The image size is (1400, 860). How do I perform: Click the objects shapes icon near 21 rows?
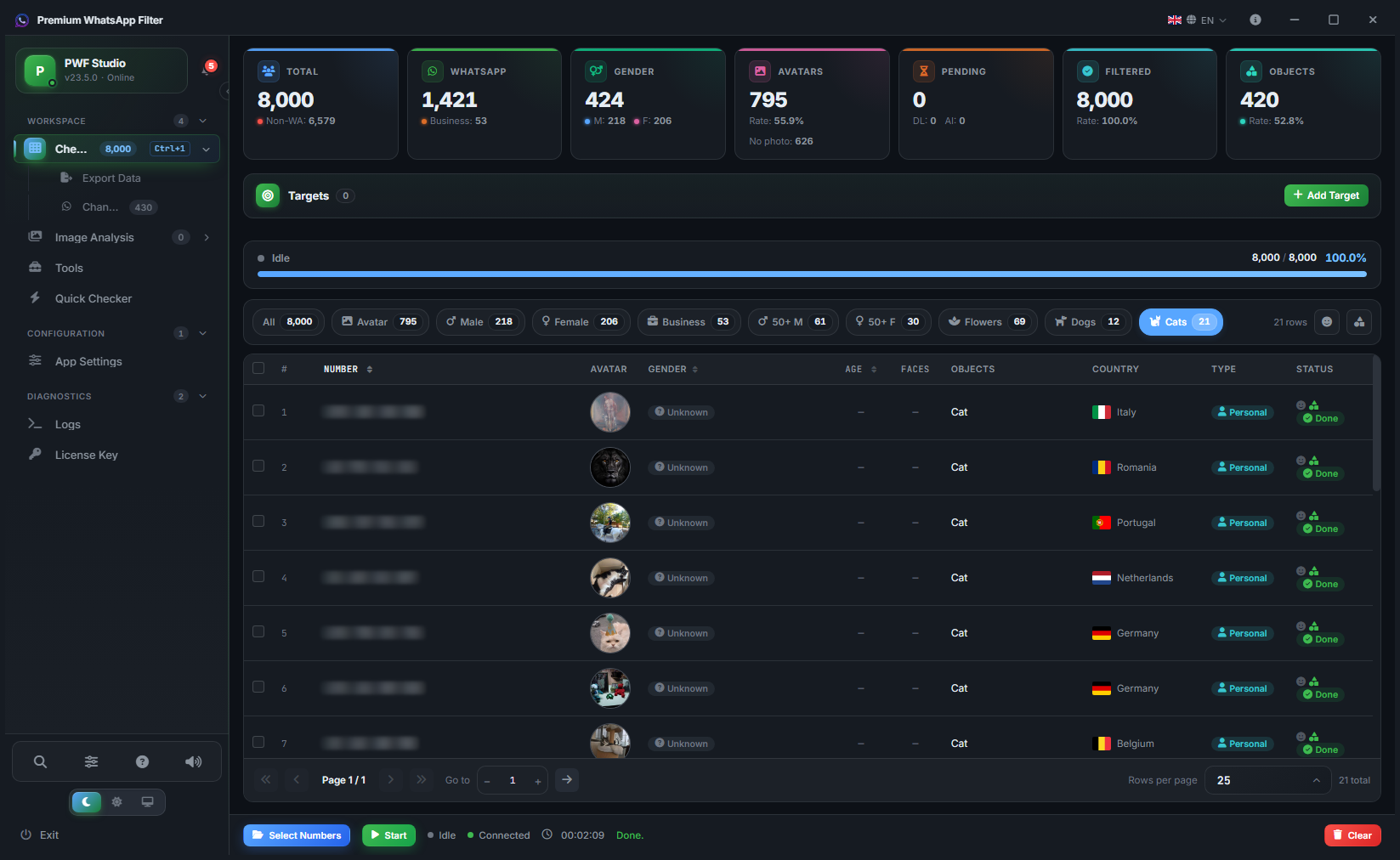pos(1359,322)
